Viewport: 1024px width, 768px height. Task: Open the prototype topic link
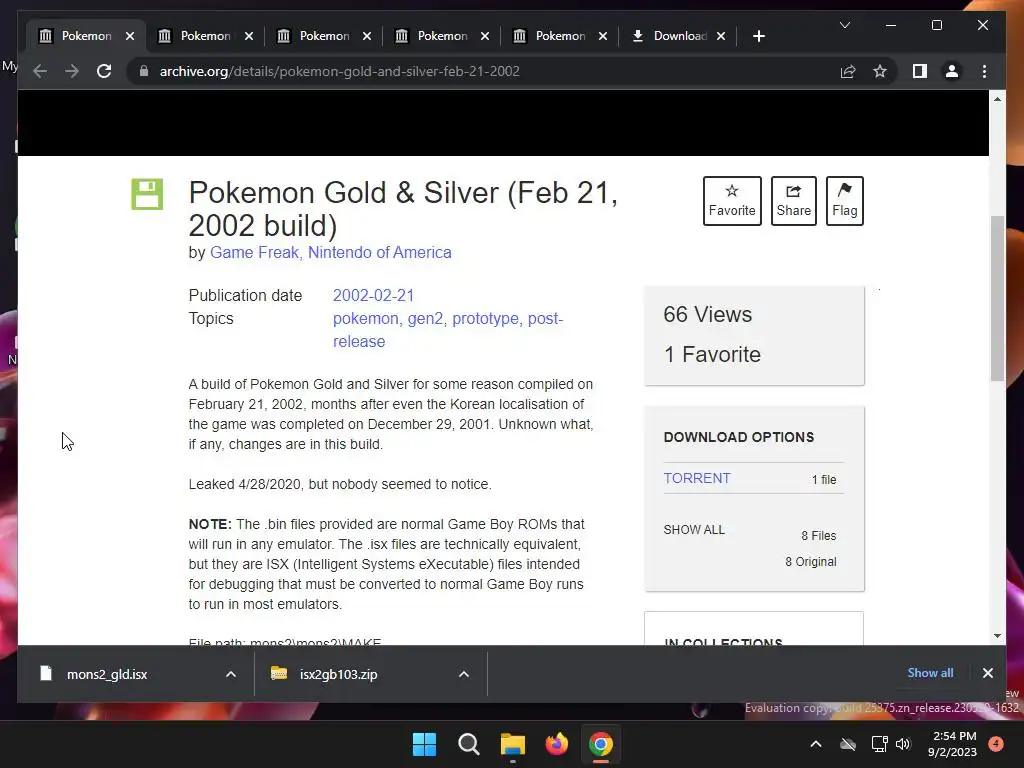[x=485, y=319]
